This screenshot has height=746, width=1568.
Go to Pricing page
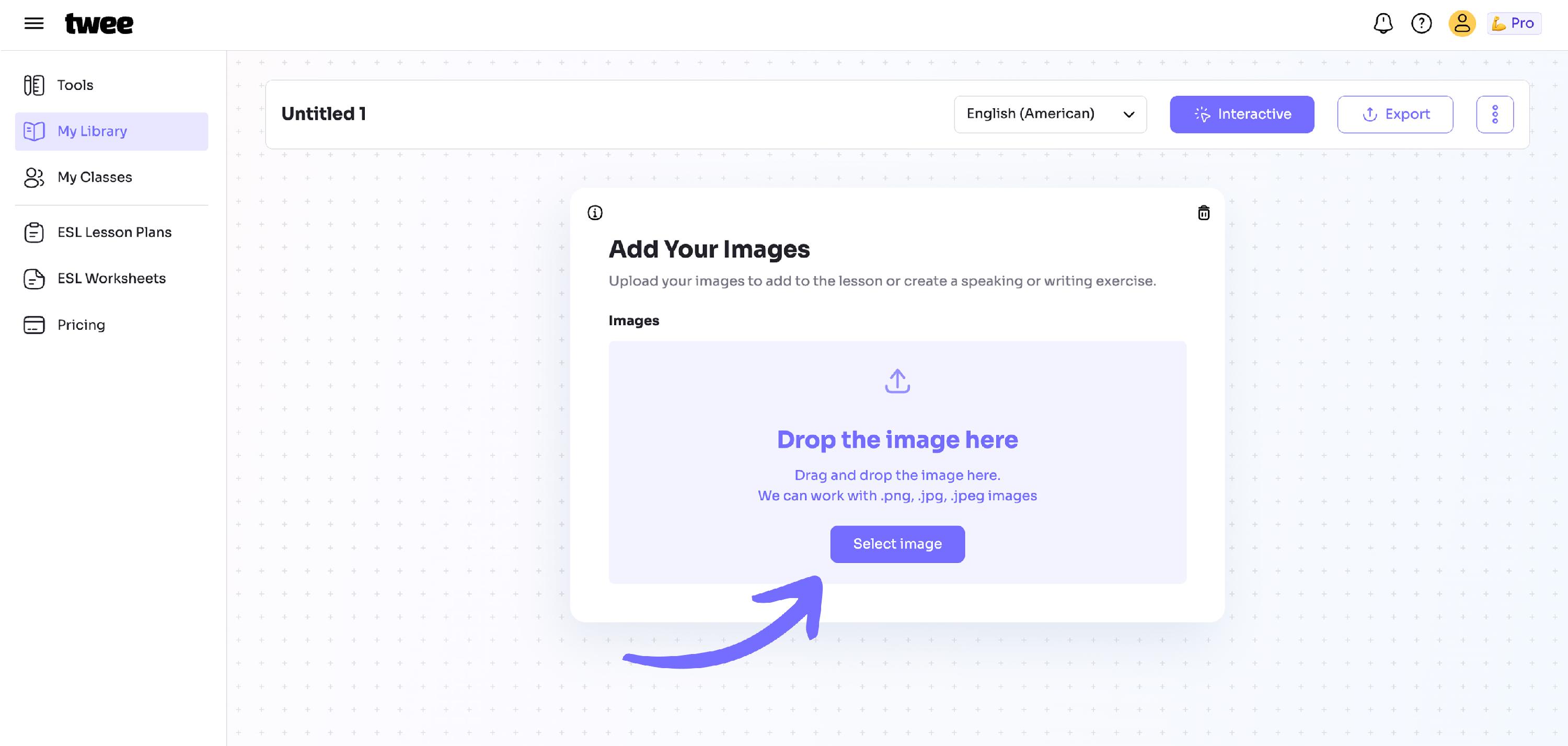(x=111, y=325)
